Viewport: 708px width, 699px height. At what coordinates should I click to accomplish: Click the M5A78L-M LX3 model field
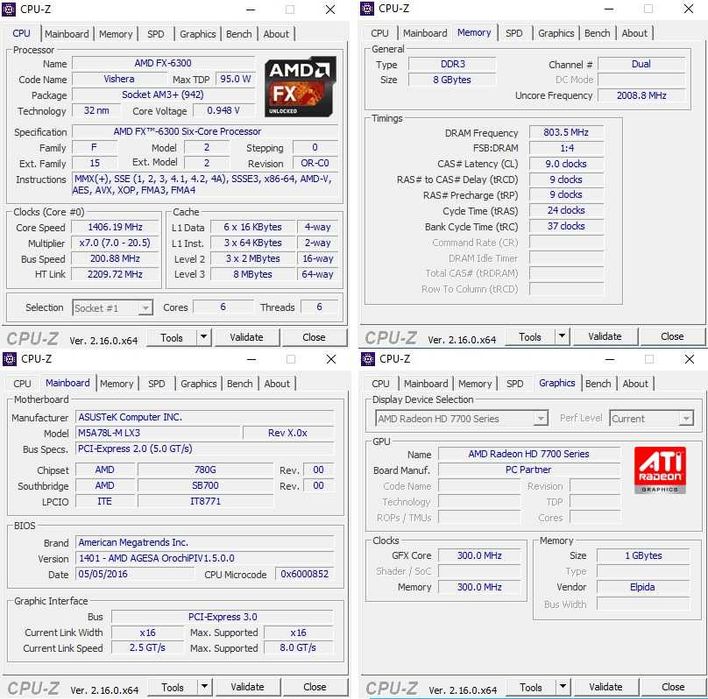click(x=158, y=433)
